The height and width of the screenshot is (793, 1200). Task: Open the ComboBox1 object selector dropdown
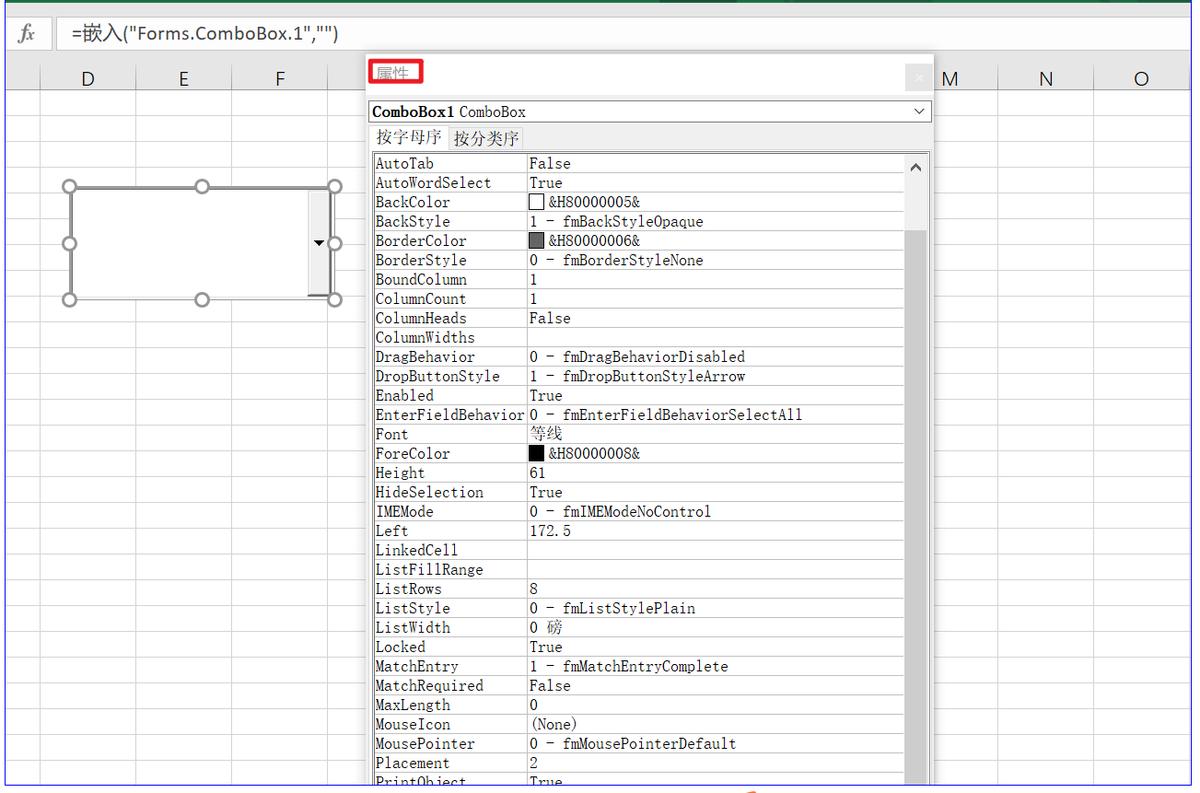pyautogui.click(x=920, y=112)
